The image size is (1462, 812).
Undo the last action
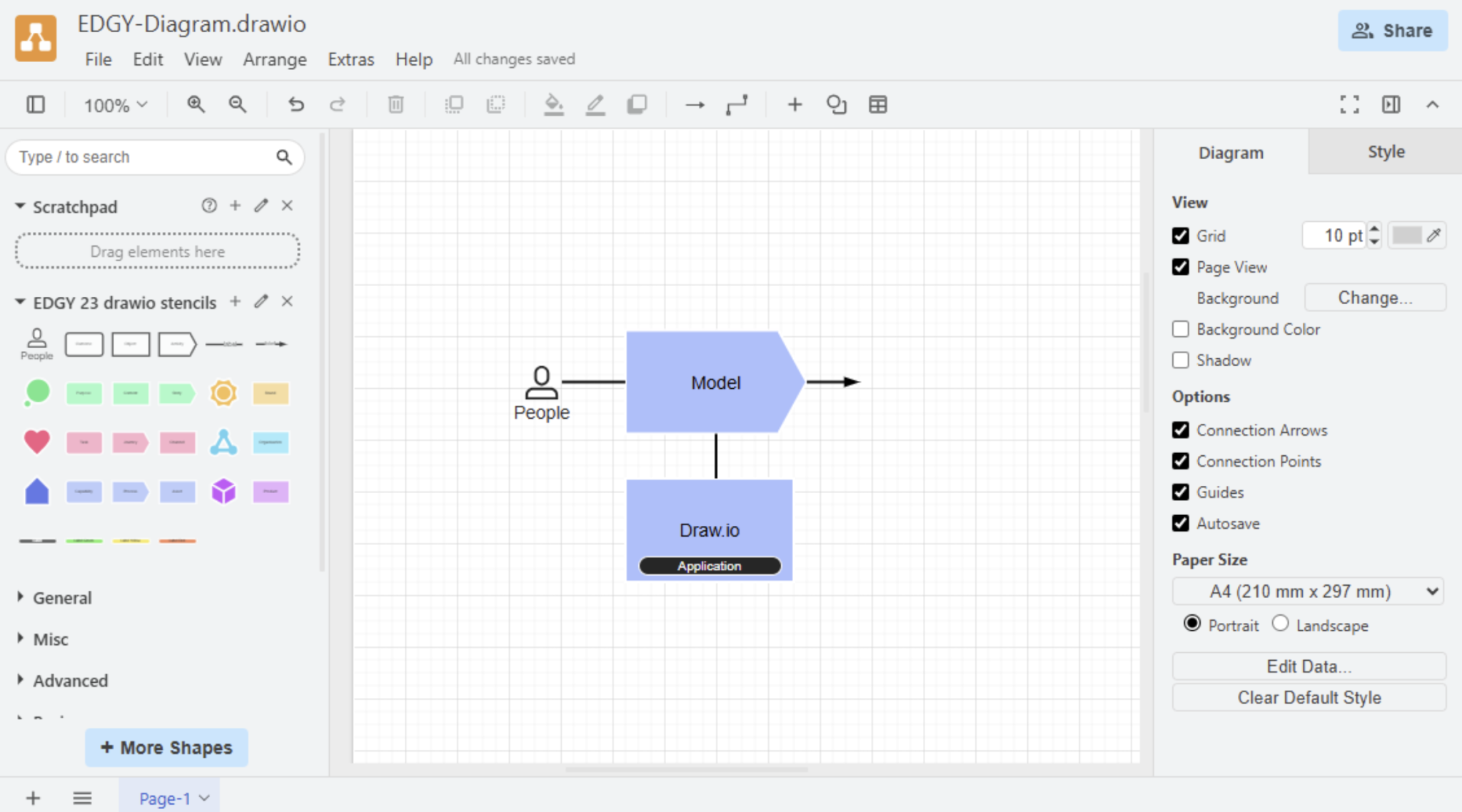(x=296, y=105)
